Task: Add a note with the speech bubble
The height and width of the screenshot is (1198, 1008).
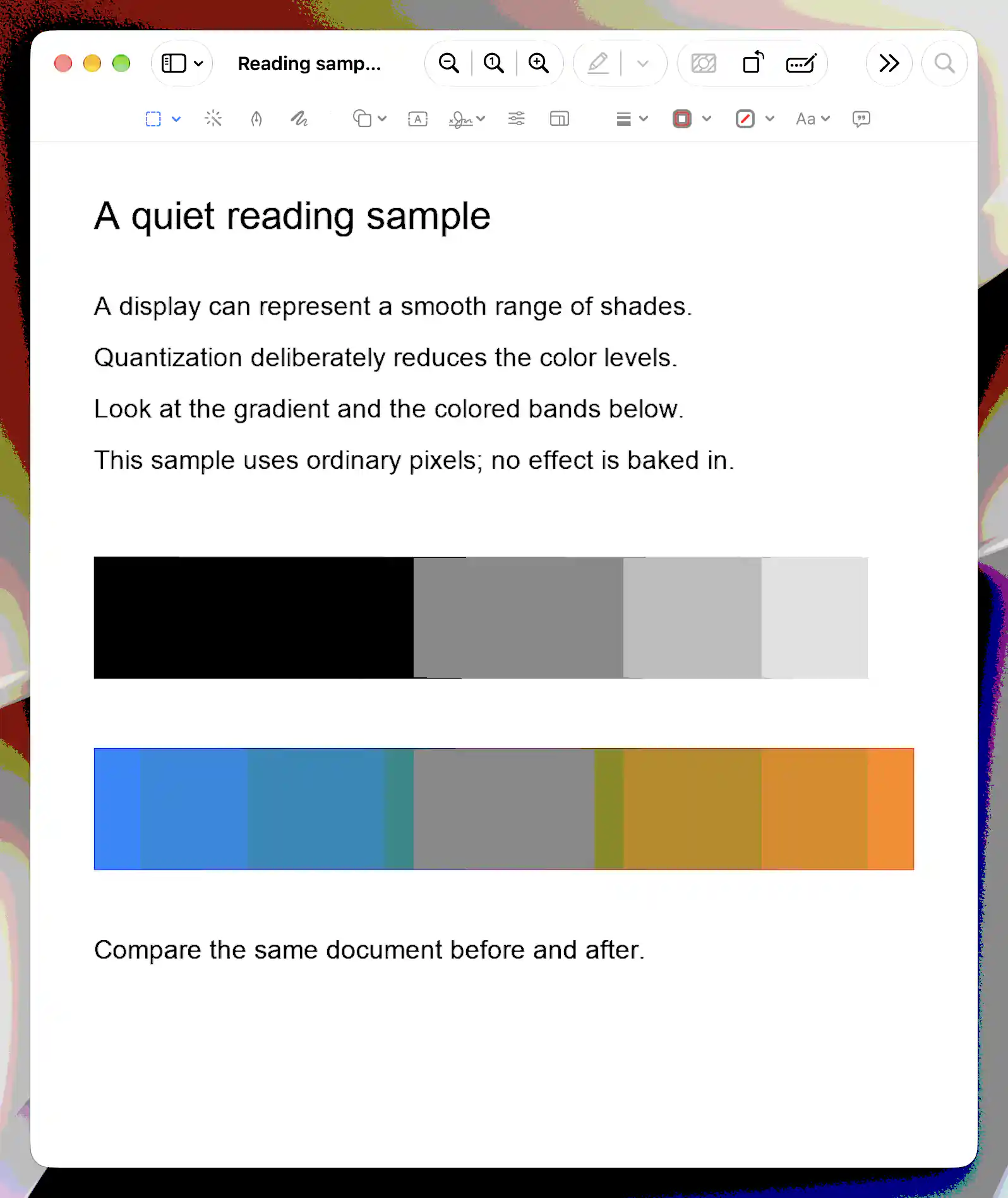Action: [861, 119]
